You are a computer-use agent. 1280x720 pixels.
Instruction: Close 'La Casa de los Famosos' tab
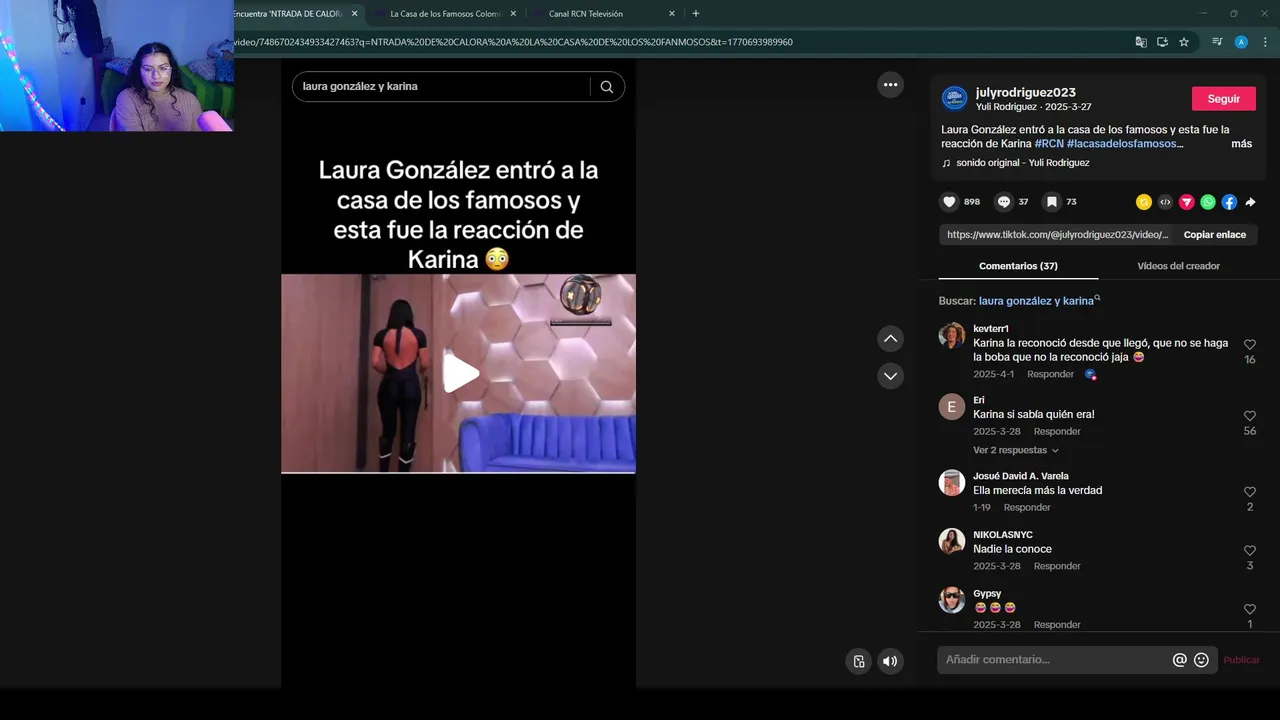[513, 14]
